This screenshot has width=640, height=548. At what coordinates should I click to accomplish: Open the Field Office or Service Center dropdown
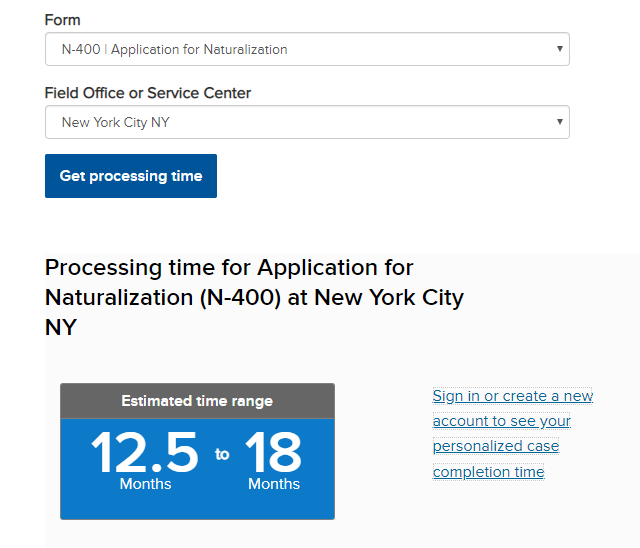307,122
